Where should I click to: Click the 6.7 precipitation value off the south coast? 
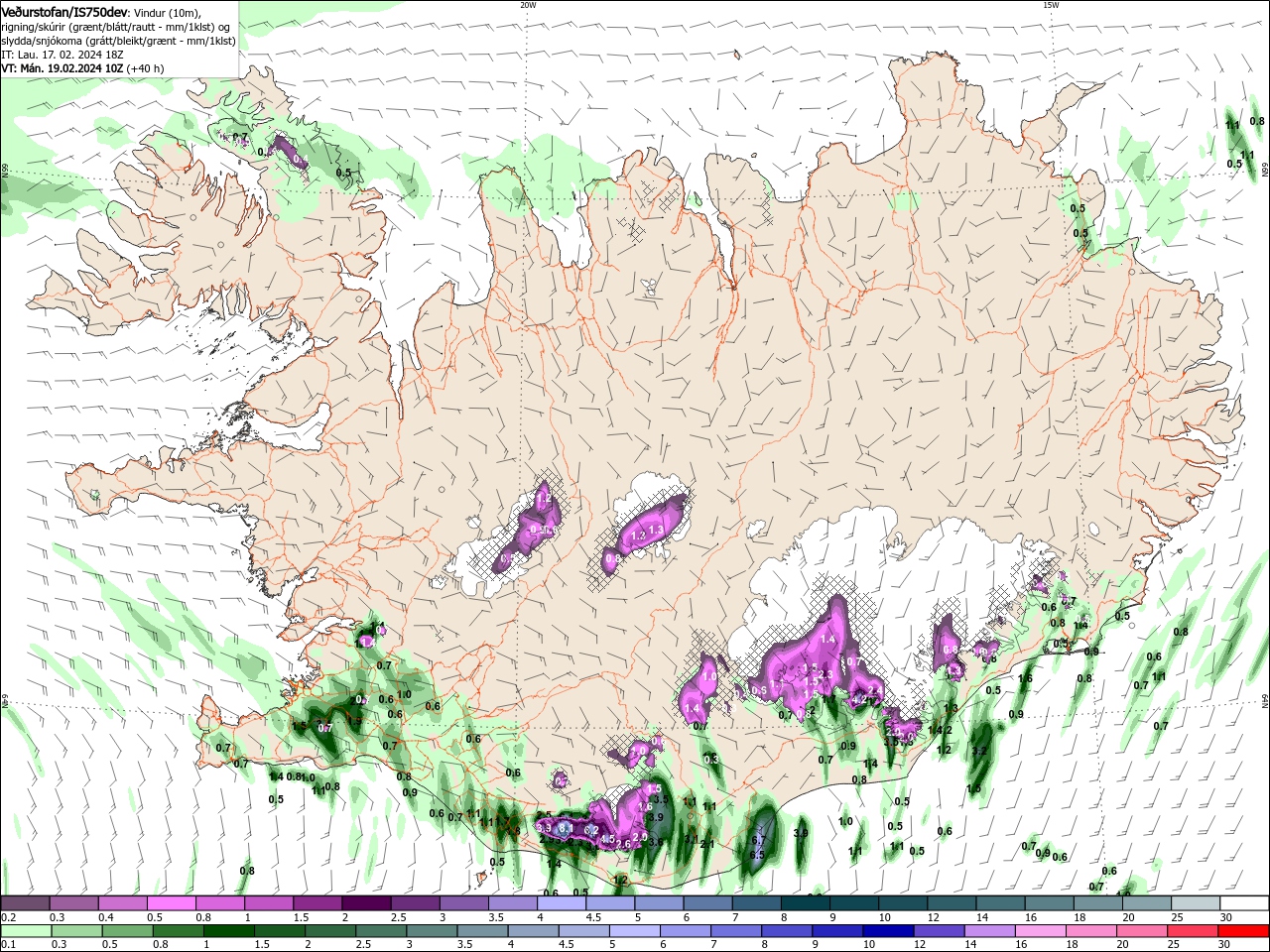point(759,840)
